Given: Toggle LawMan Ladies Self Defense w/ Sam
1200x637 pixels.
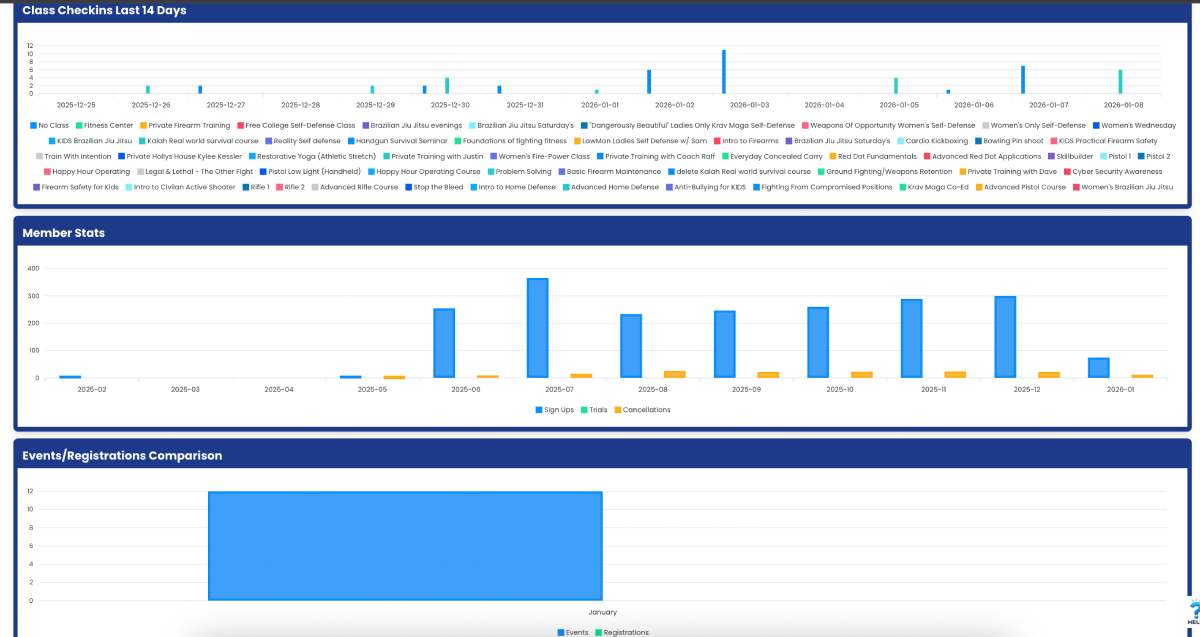Looking at the screenshot, I should coord(640,141).
